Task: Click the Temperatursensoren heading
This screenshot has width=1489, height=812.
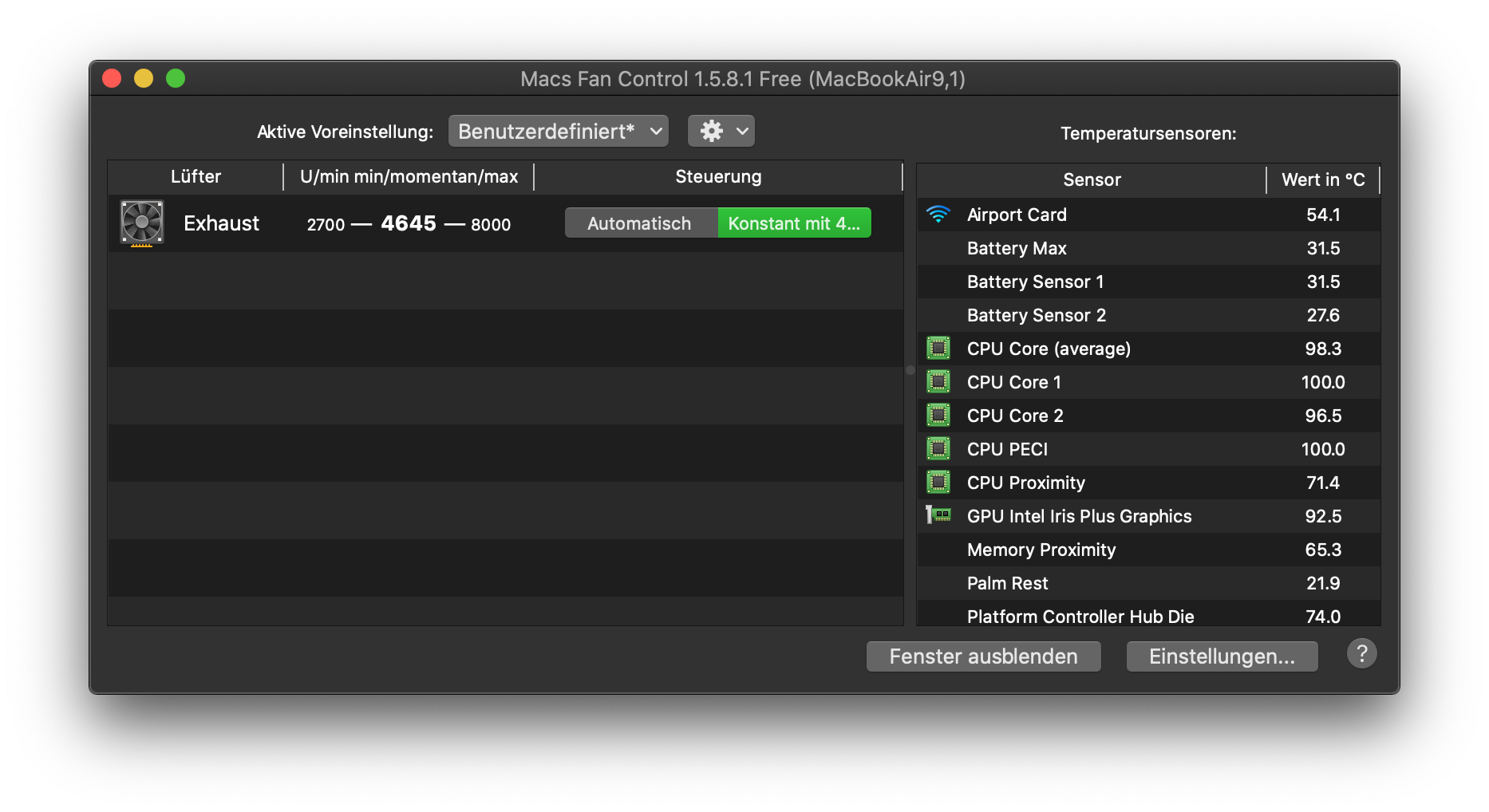Action: coord(1148,134)
